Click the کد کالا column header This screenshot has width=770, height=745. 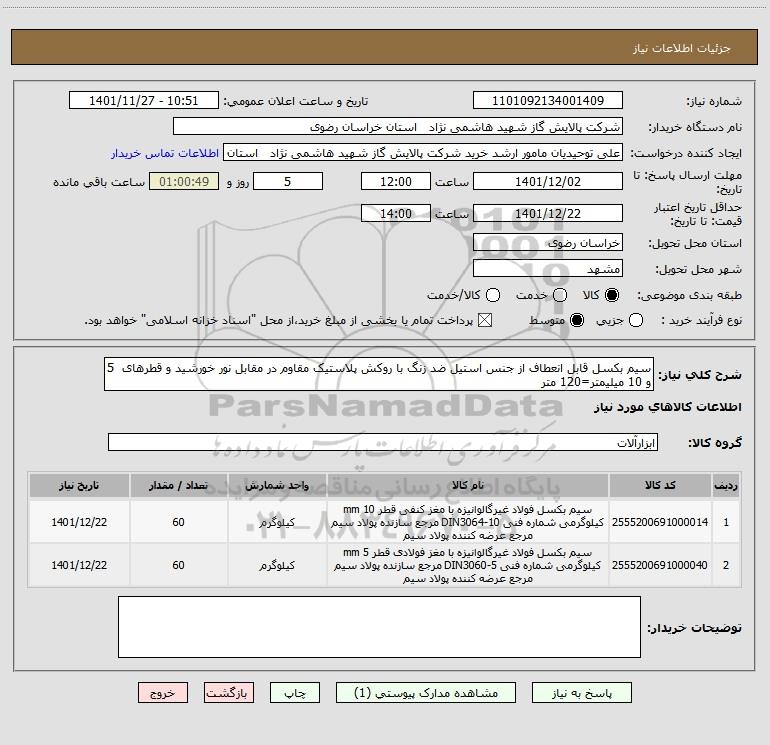point(660,485)
